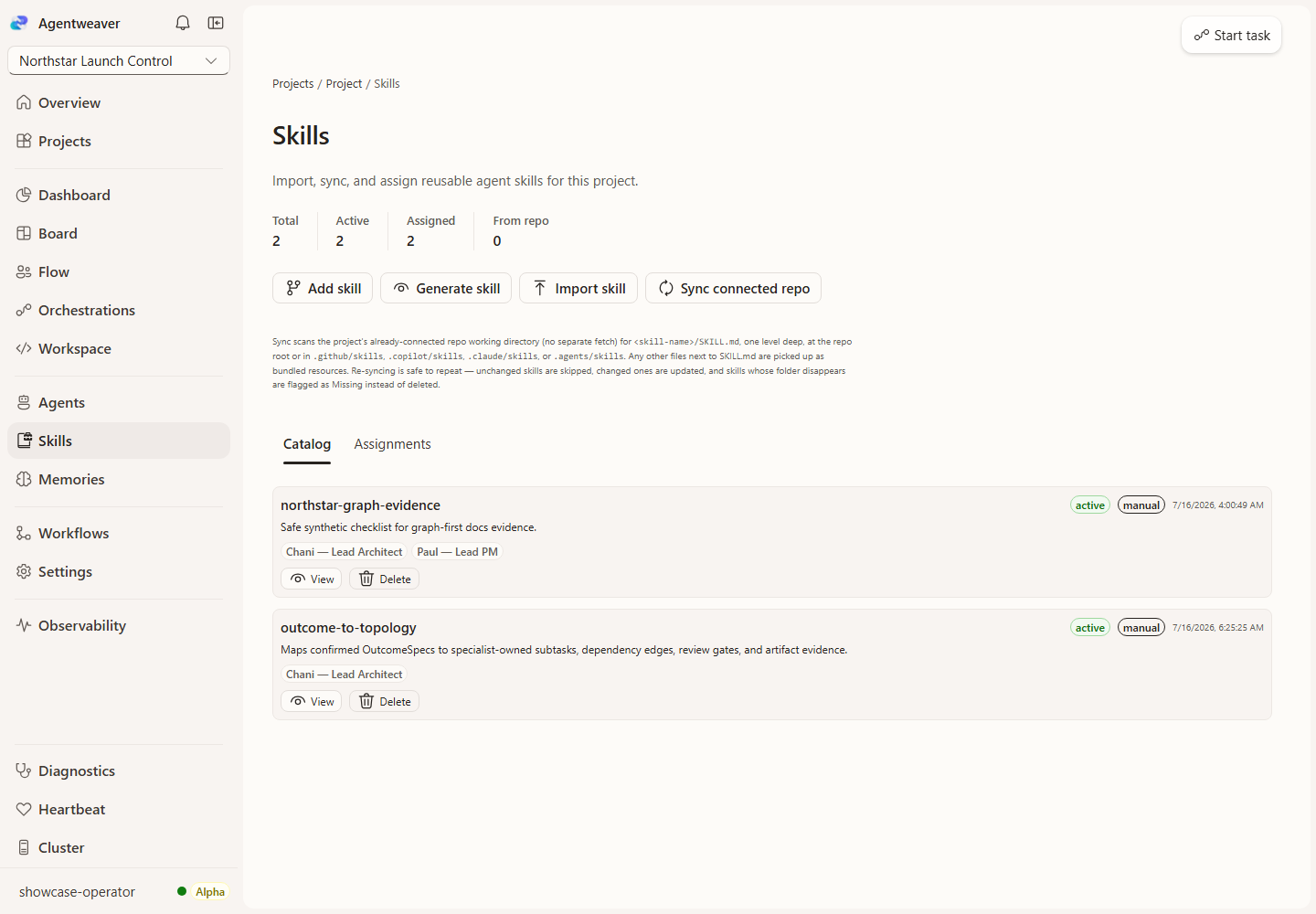Open the Agents page
Screen dimensions: 1316x914
point(119,402)
